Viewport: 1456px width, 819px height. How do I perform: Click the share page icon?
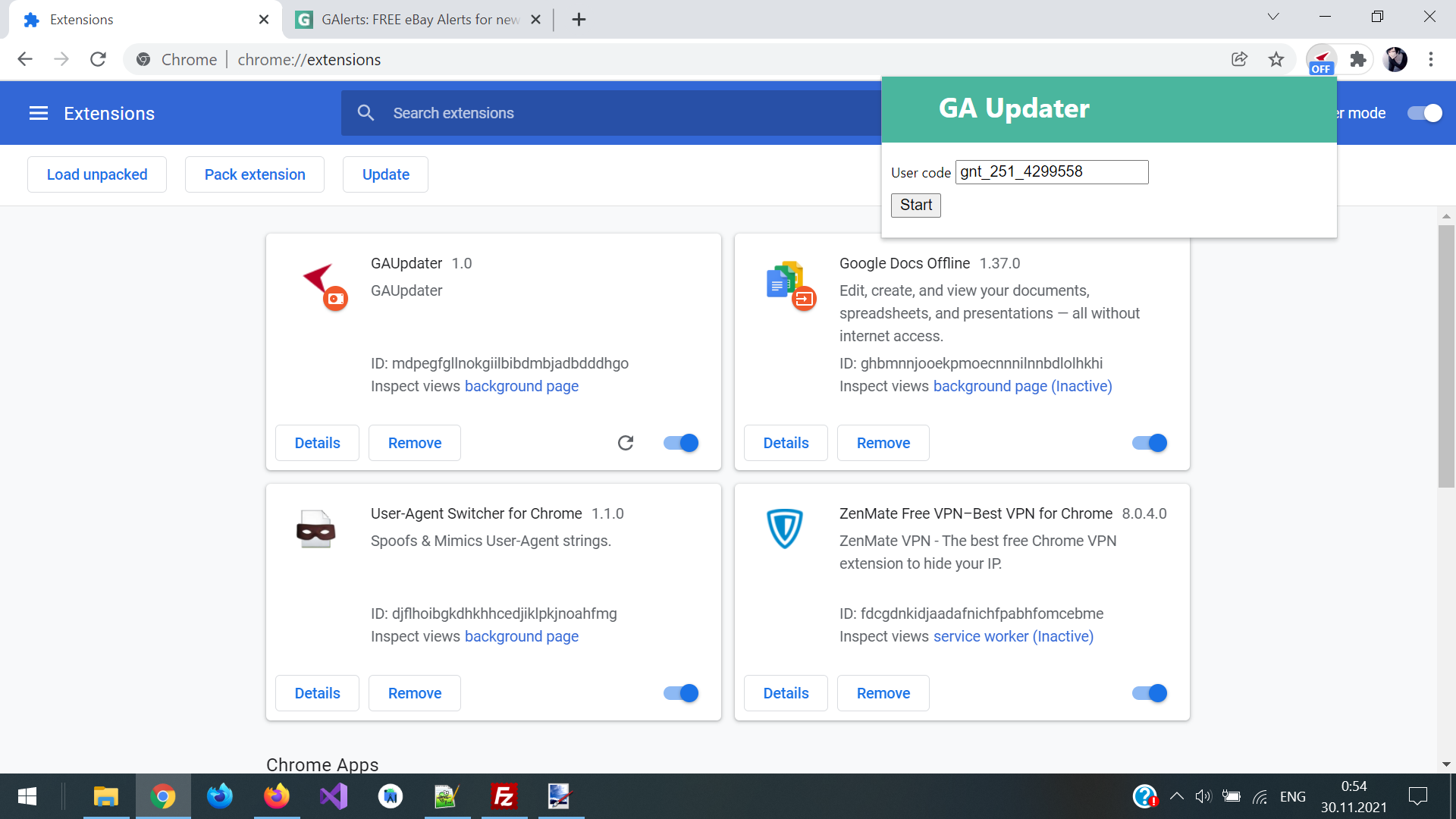click(x=1239, y=59)
